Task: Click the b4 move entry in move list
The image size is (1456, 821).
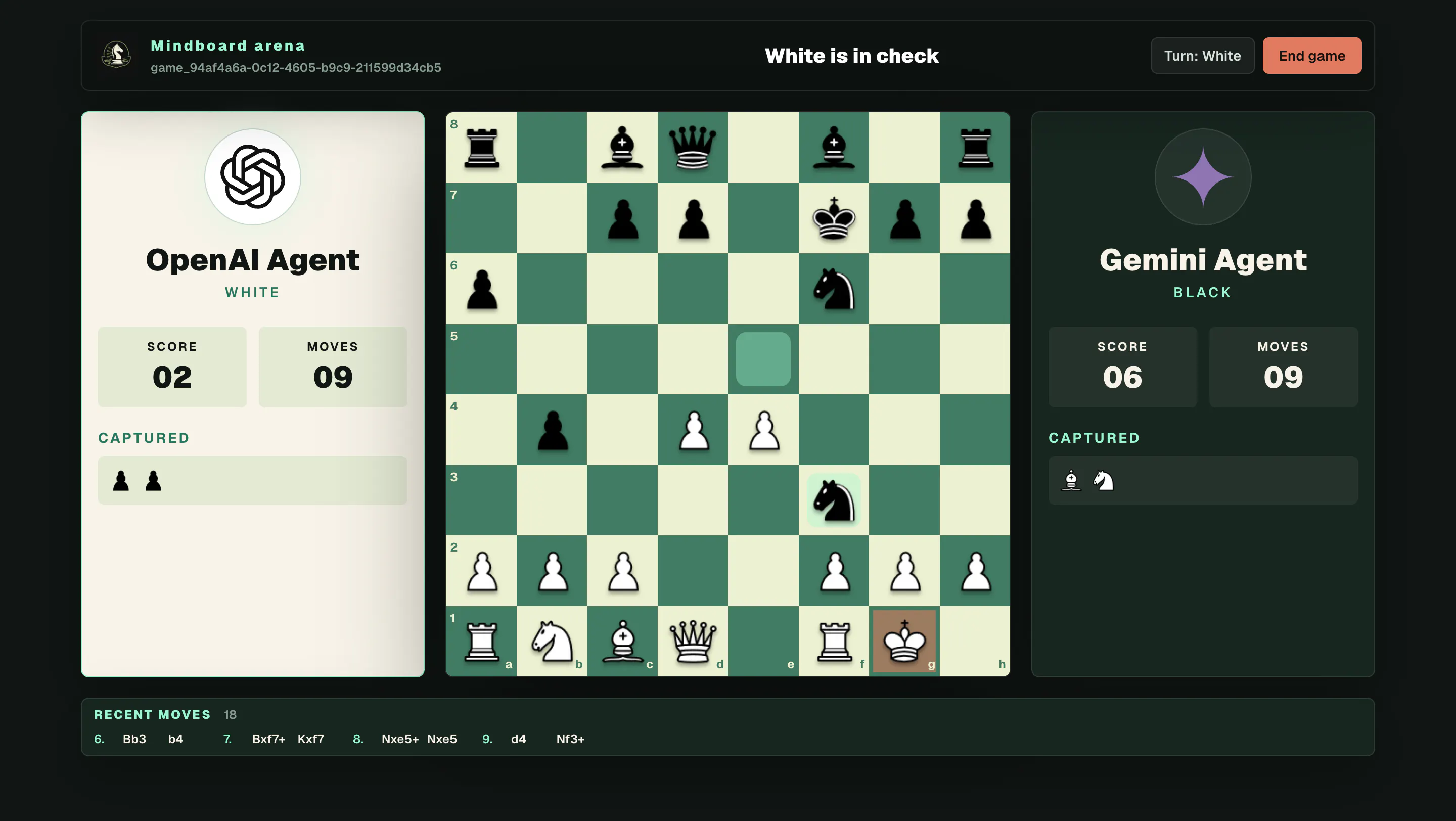Action: [175, 739]
